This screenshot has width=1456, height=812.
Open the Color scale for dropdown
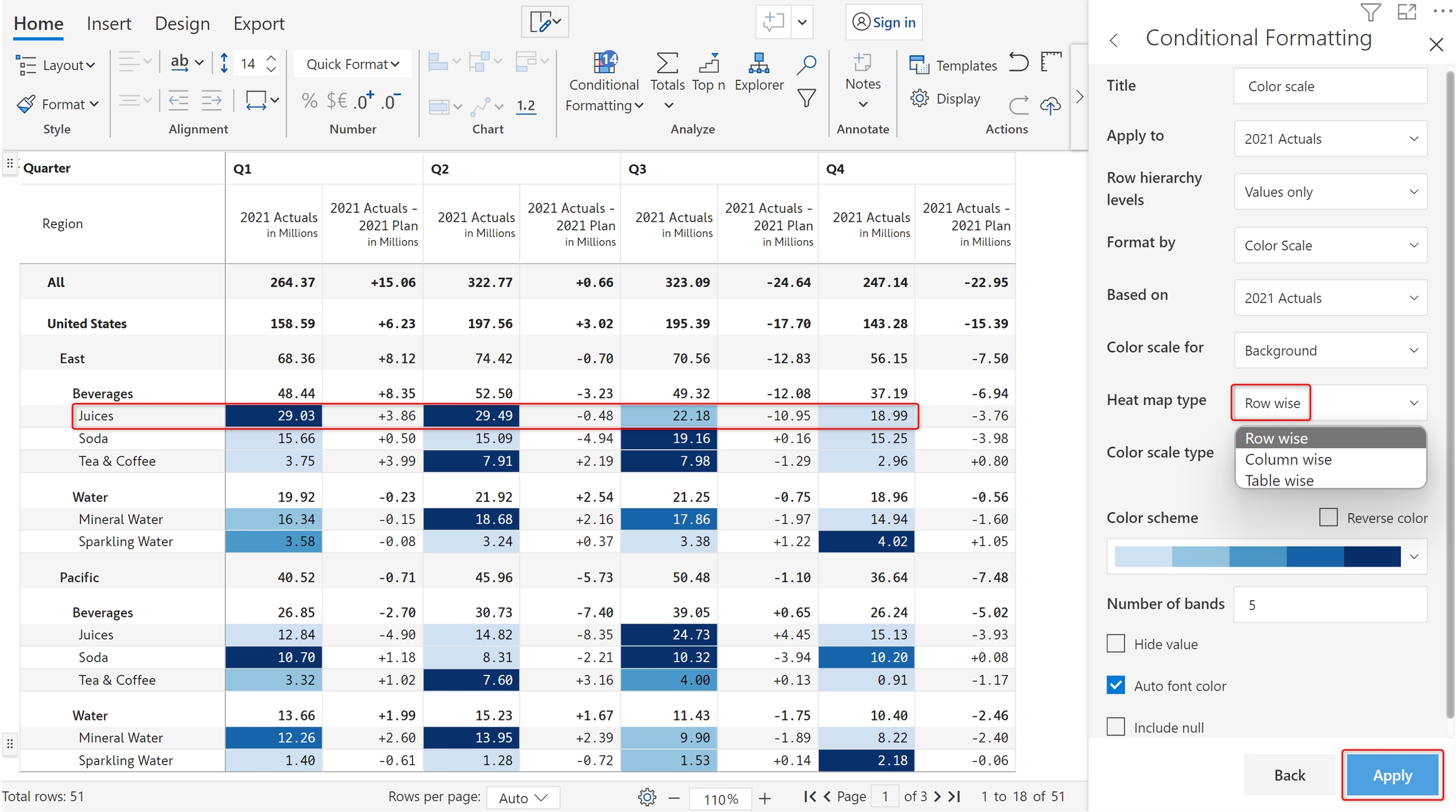1330,351
